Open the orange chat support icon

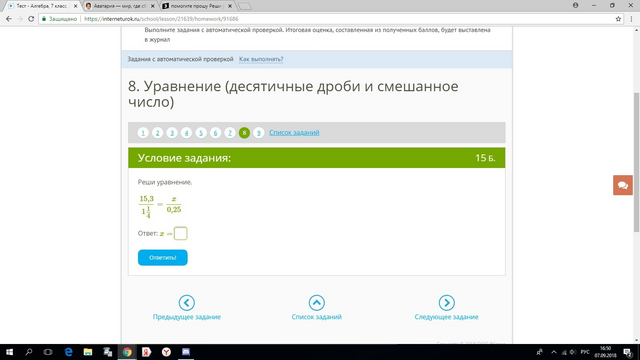pos(622,185)
